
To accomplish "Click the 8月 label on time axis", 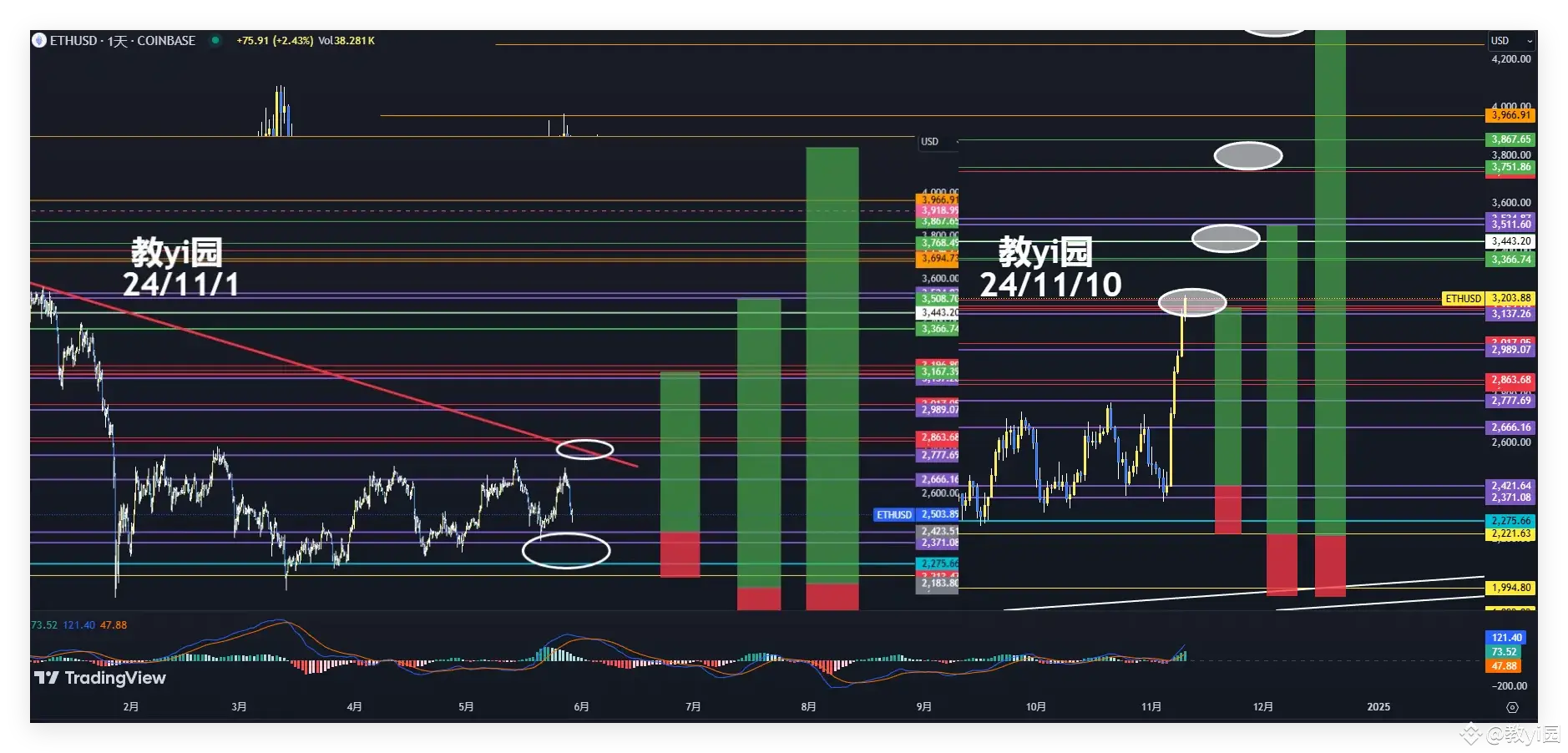I will coord(809,707).
